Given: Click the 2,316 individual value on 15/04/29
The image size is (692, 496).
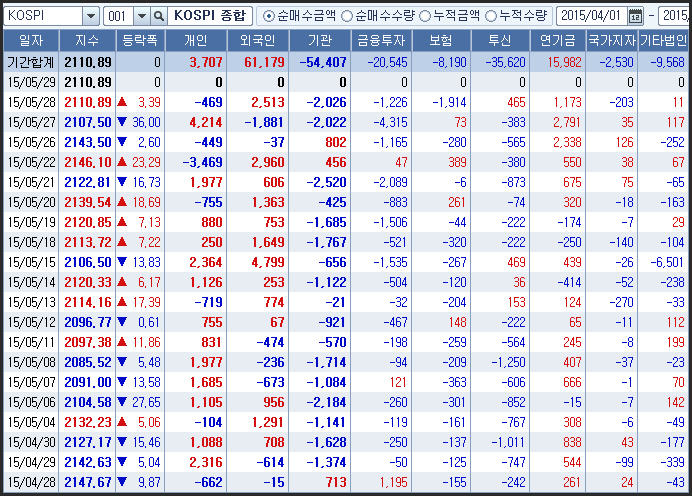Looking at the screenshot, I should [206, 462].
